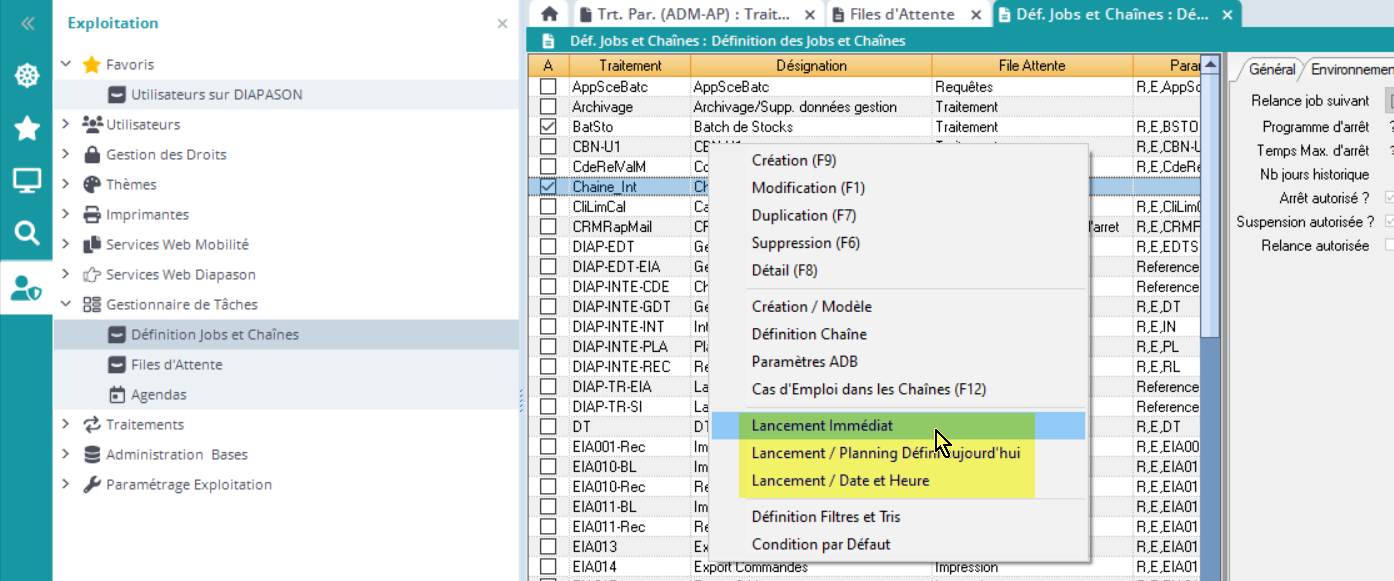Open the favorites star sidebar icon
This screenshot has height=581, width=1394.
(x=26, y=128)
